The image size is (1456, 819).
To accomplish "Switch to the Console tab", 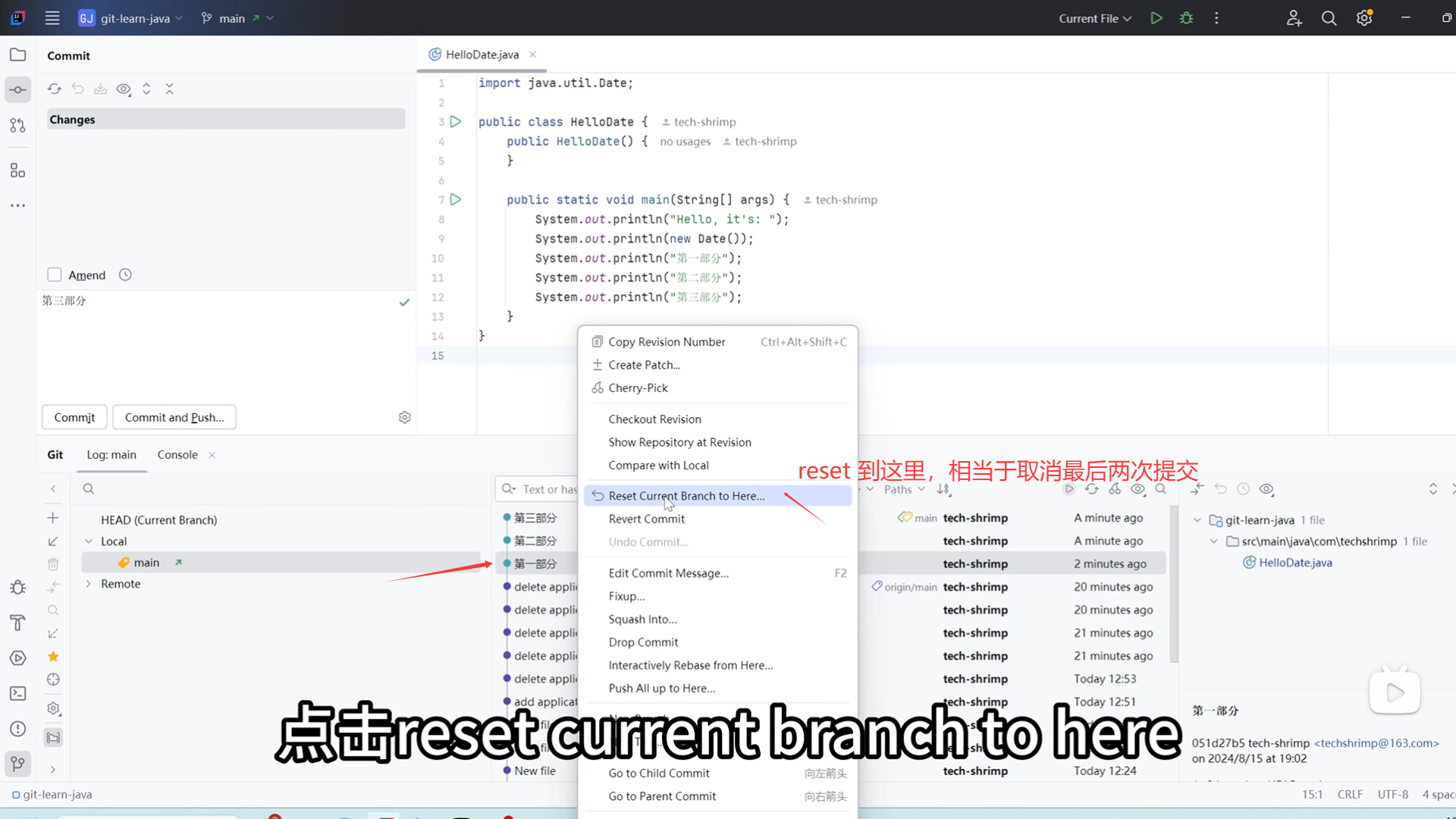I will point(177,454).
